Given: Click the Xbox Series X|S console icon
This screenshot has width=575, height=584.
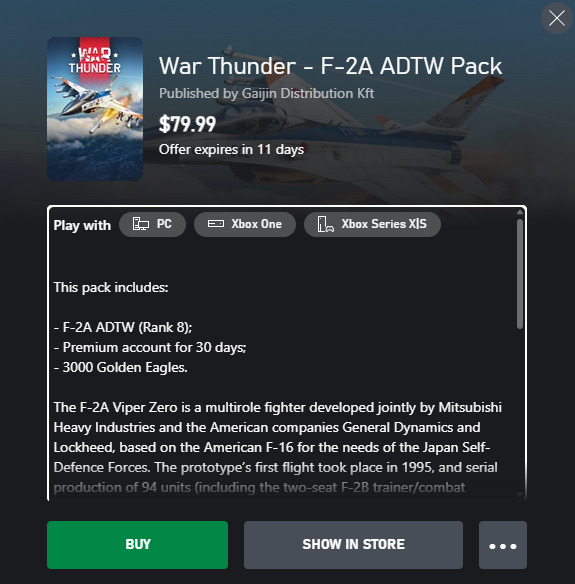Looking at the screenshot, I should [325, 224].
